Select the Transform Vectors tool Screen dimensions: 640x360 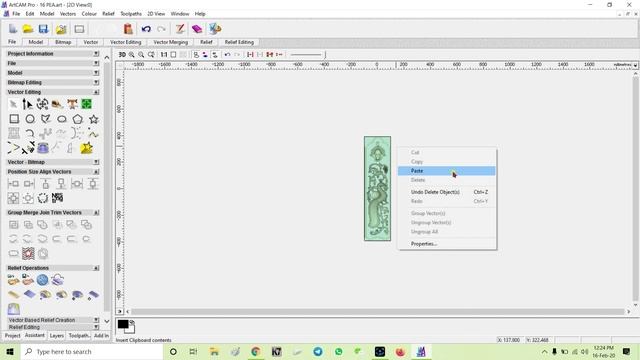(x=42, y=104)
